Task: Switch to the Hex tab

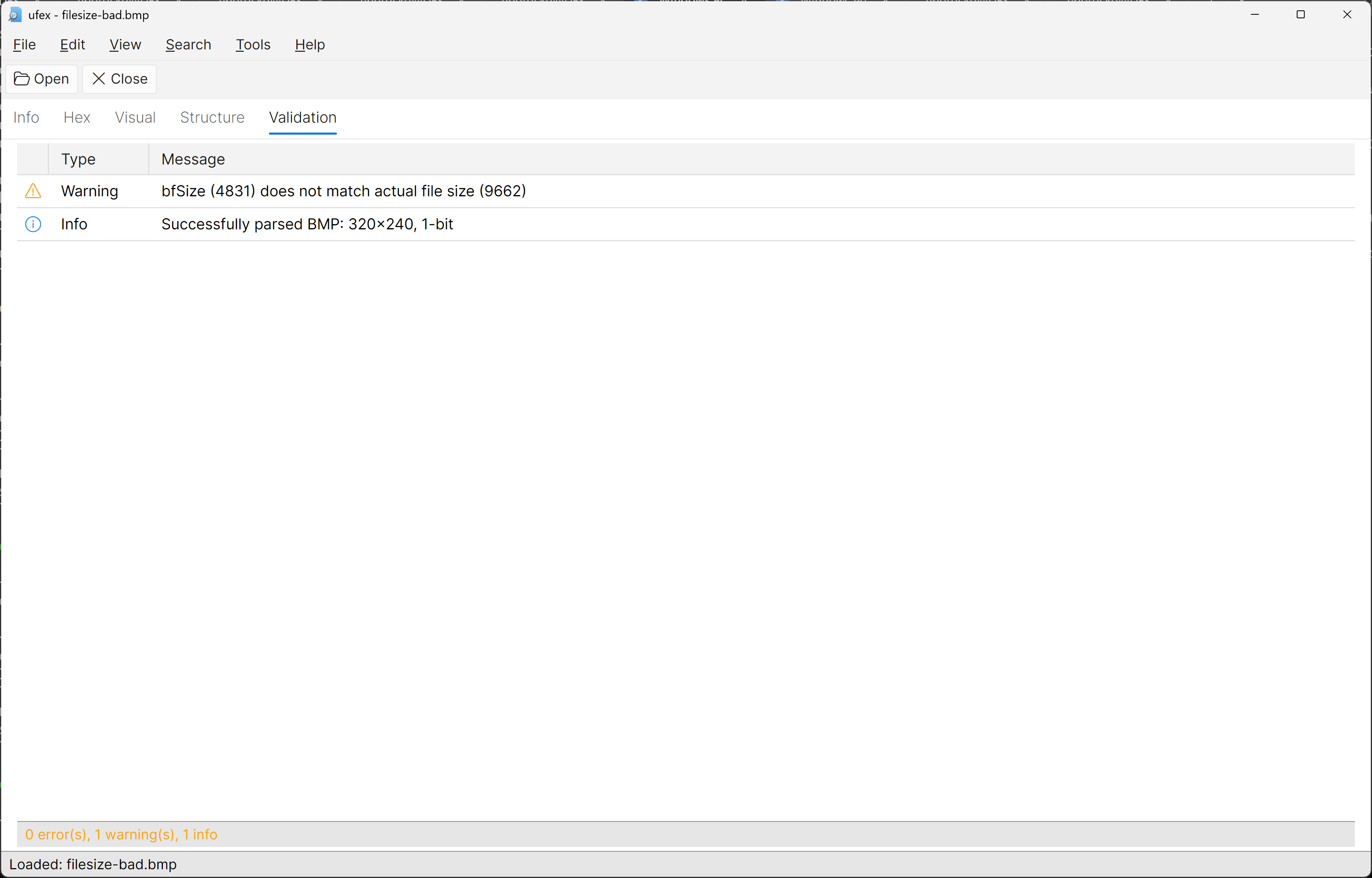Action: 76,117
